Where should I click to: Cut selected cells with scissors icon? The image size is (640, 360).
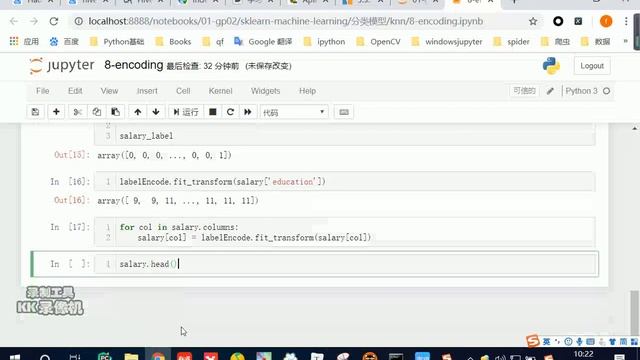pos(77,112)
